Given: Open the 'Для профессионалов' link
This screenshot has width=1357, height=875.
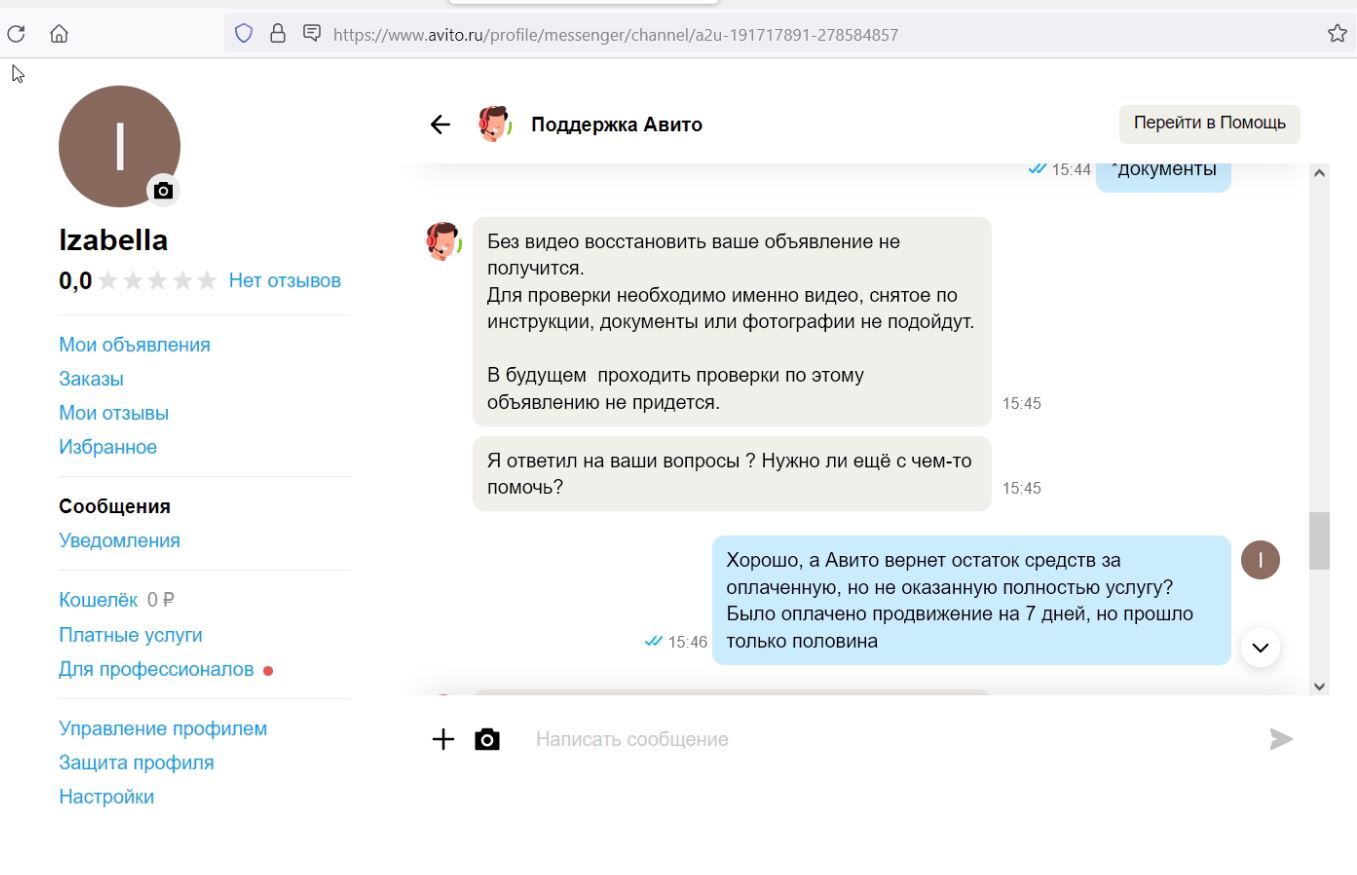Looking at the screenshot, I should [157, 669].
